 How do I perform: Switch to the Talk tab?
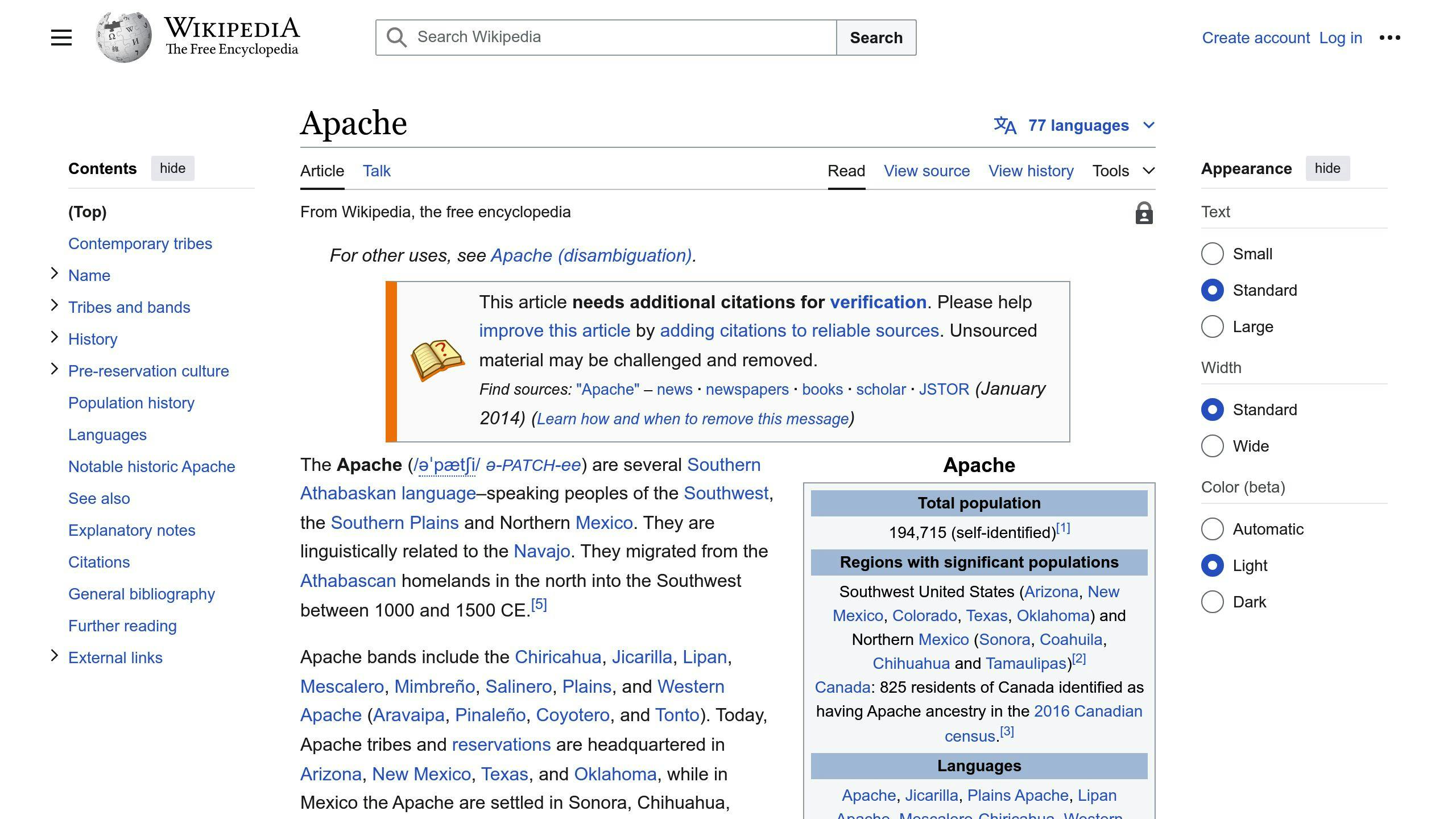377,171
